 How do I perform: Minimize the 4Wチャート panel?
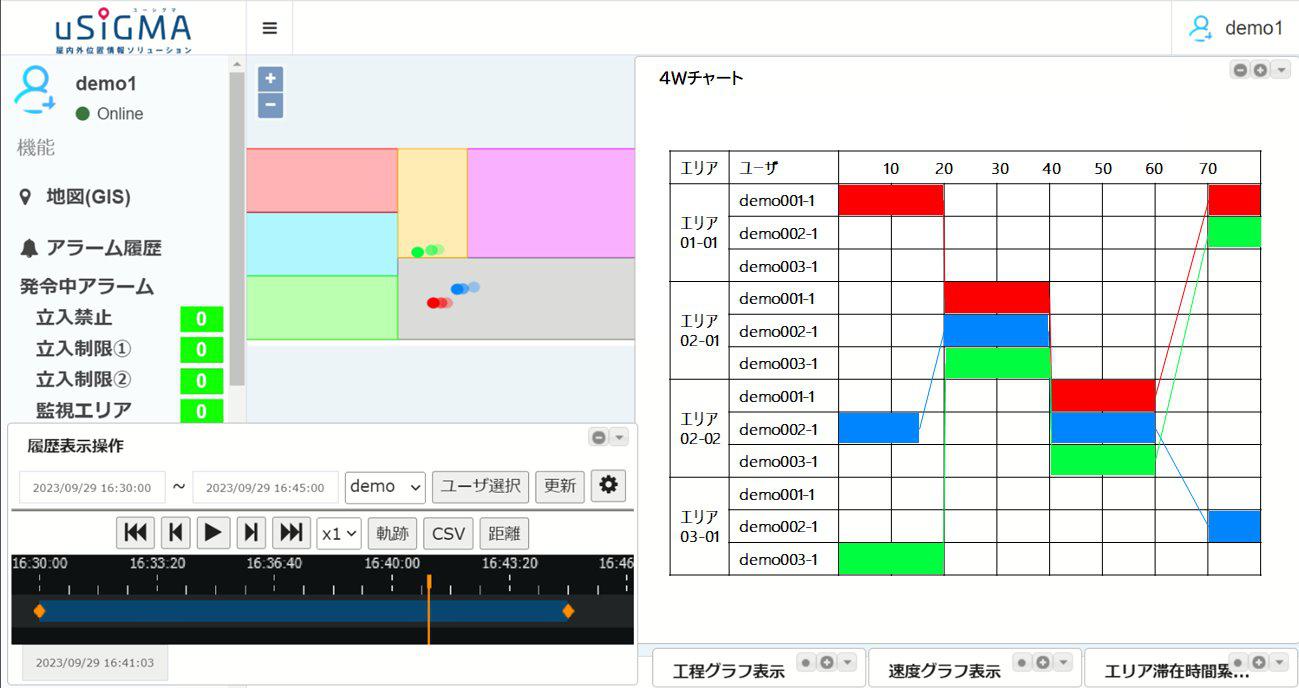pos(1240,70)
